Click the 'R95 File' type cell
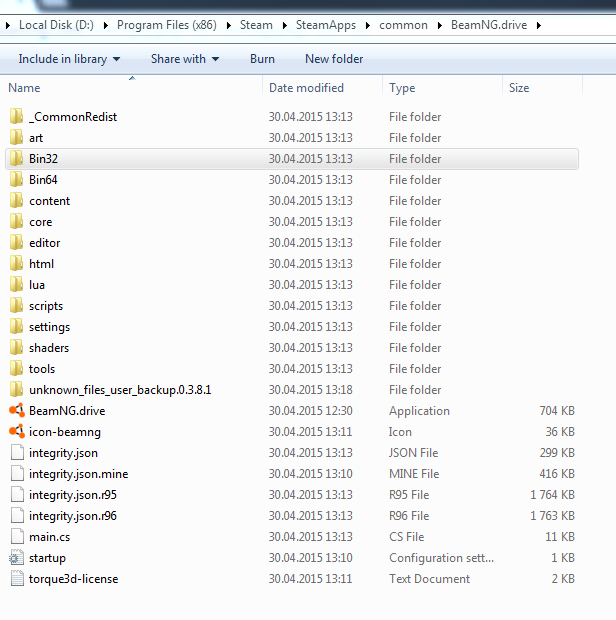 (x=409, y=495)
